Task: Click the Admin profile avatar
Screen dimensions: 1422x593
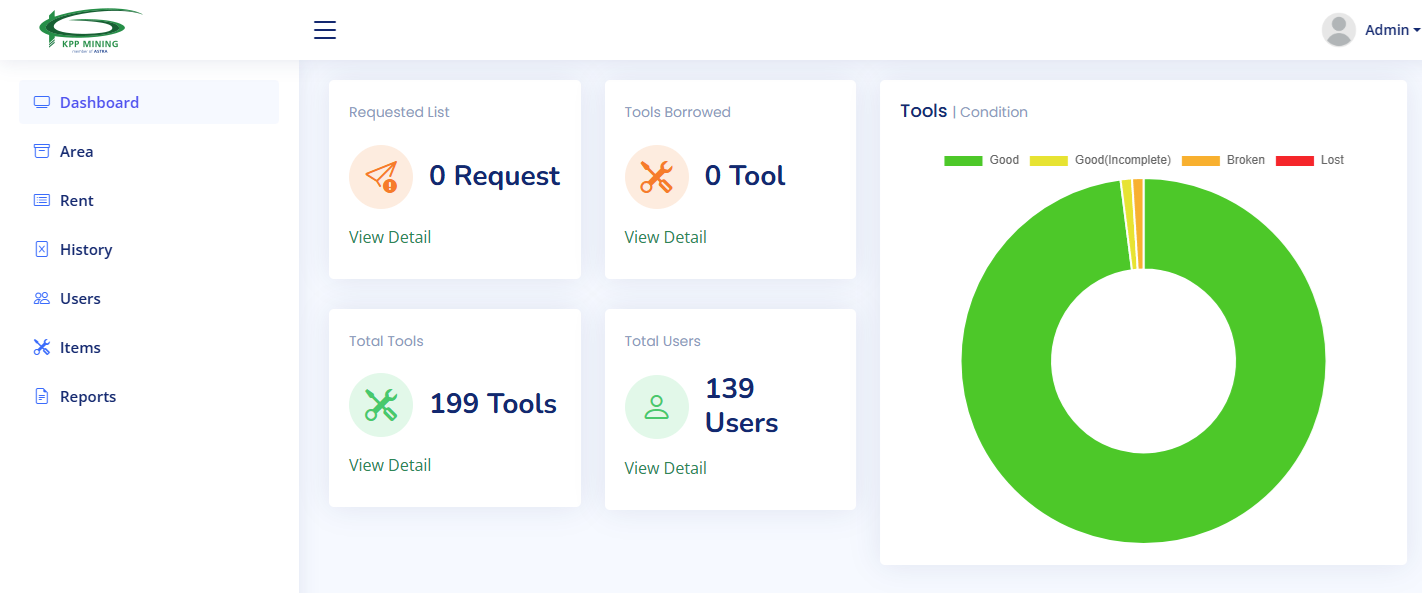Action: pyautogui.click(x=1338, y=30)
